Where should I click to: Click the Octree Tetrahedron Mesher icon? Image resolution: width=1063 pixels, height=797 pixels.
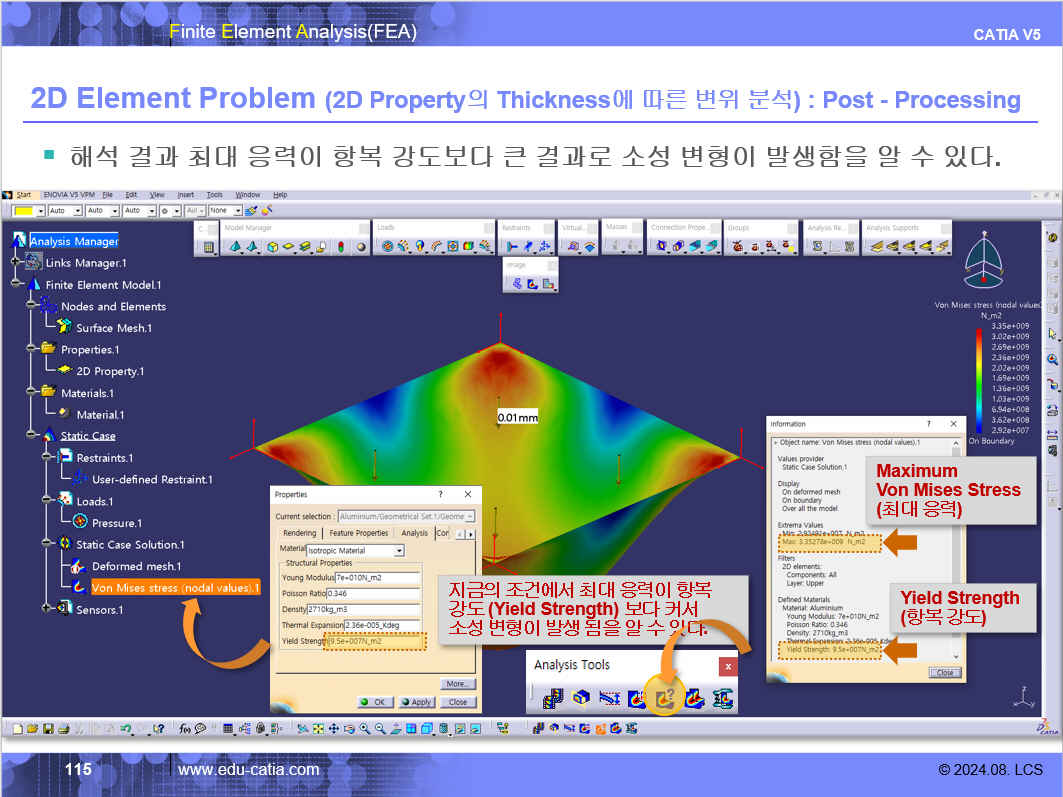(x=235, y=246)
